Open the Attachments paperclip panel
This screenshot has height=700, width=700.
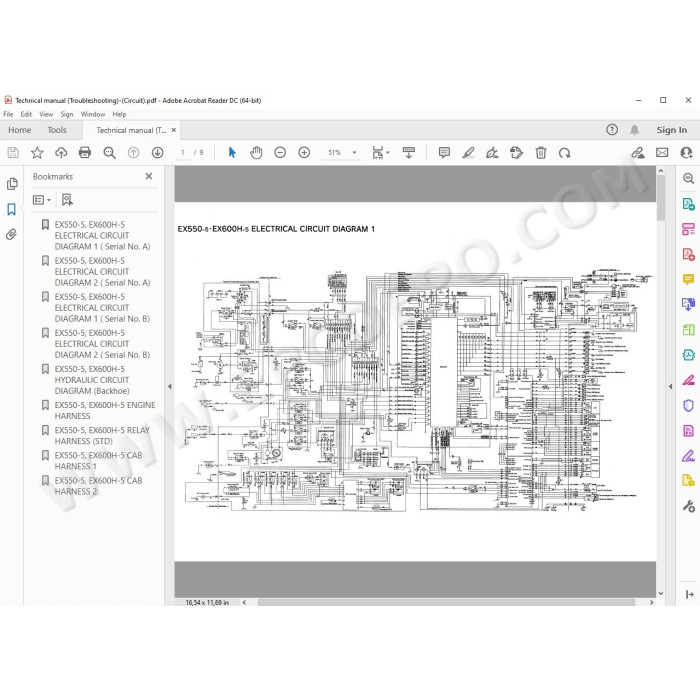click(12, 234)
